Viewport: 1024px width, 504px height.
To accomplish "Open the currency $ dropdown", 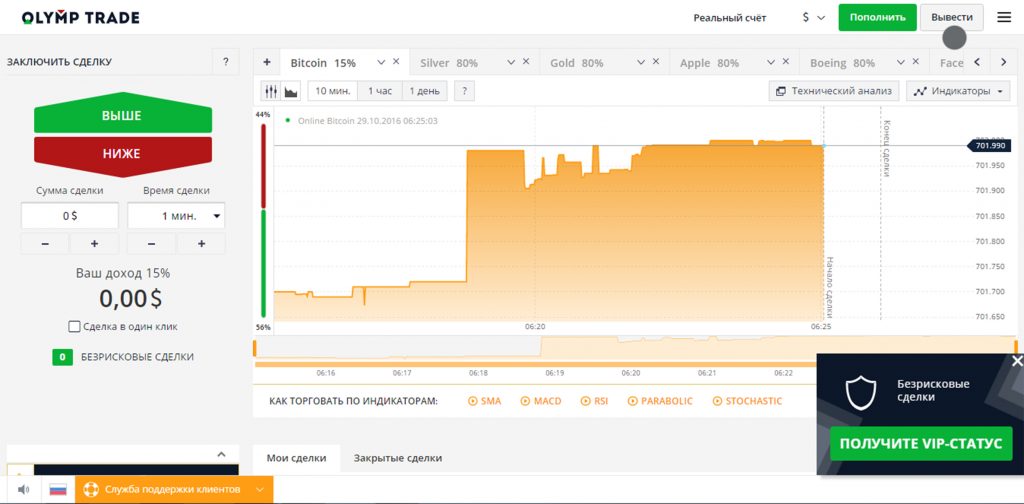I will point(814,18).
